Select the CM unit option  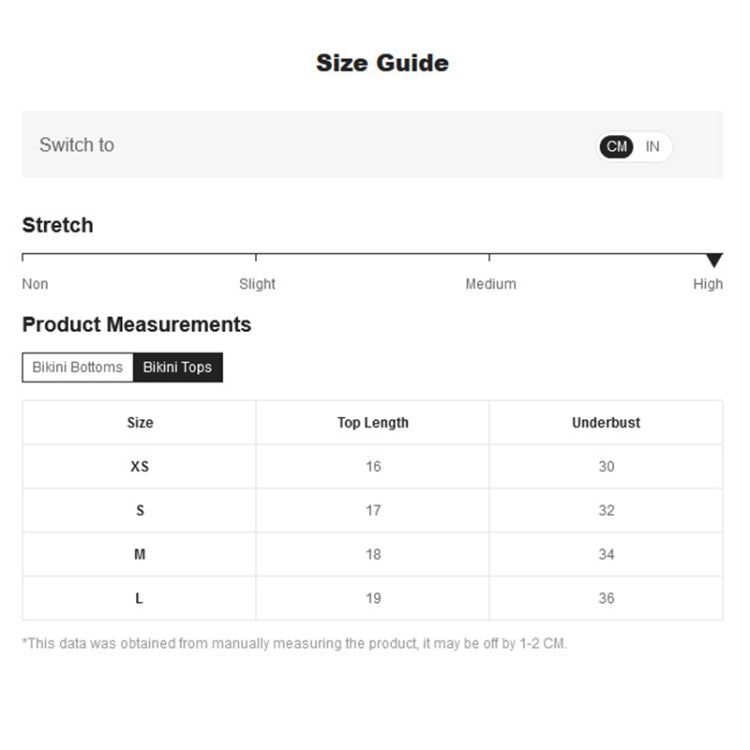617,147
